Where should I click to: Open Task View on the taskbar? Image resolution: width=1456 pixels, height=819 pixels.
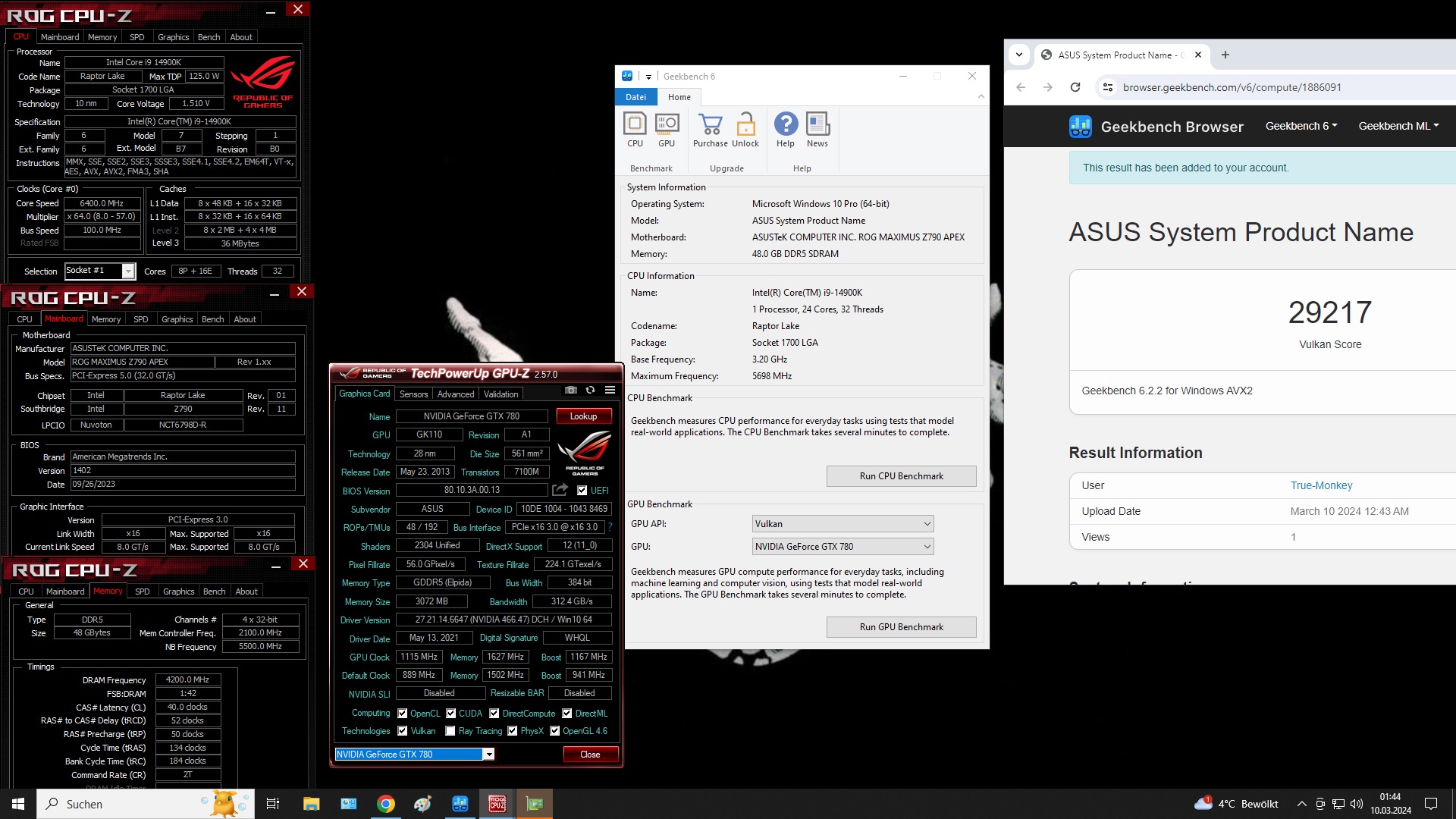pyautogui.click(x=273, y=804)
